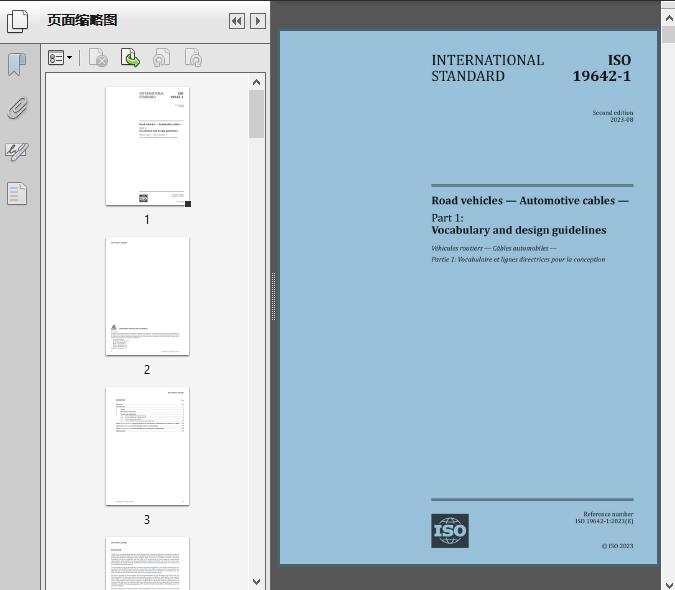Viewport: 675px width, 590px height.
Task: Click the '© ISO 2023' copyright text
Action: pyautogui.click(x=617, y=546)
